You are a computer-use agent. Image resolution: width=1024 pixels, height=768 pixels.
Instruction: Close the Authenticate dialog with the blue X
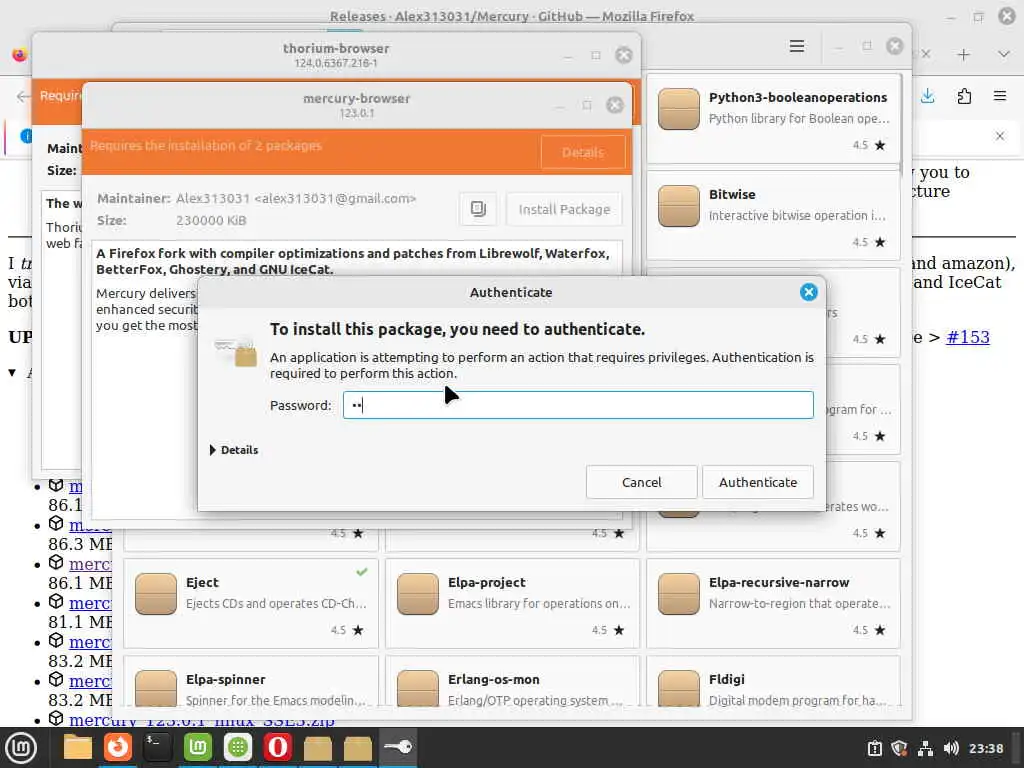(x=808, y=292)
